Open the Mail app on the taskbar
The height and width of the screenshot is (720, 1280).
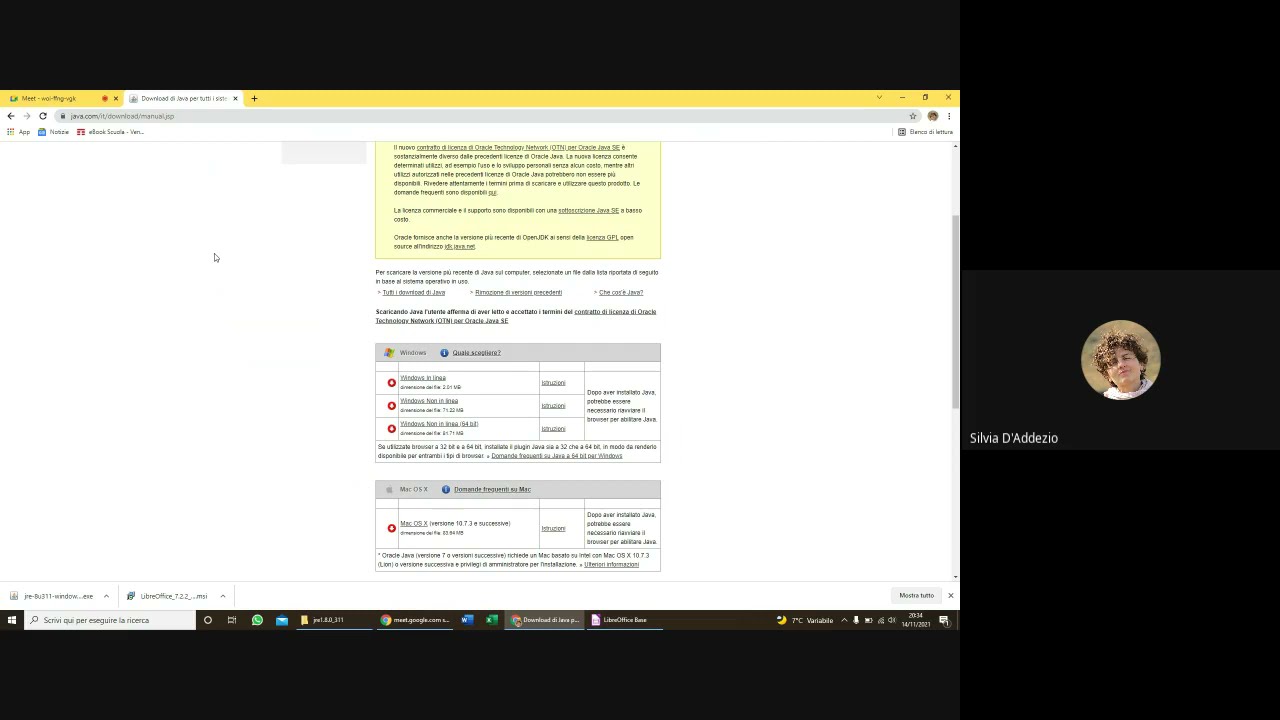tap(282, 620)
